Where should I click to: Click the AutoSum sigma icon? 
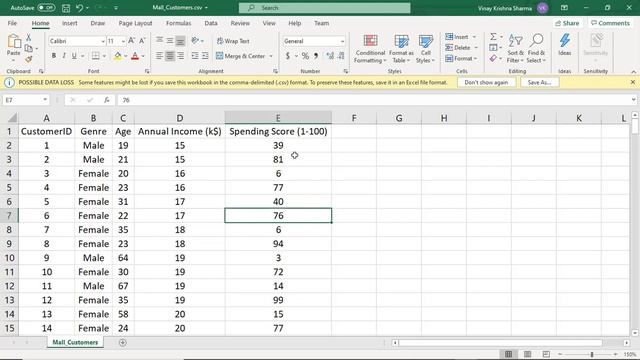pos(493,37)
